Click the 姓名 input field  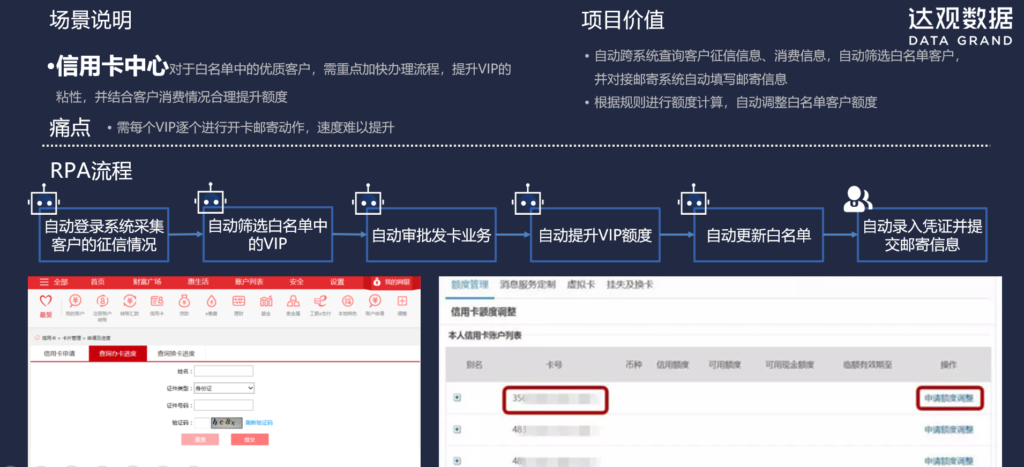[223, 370]
